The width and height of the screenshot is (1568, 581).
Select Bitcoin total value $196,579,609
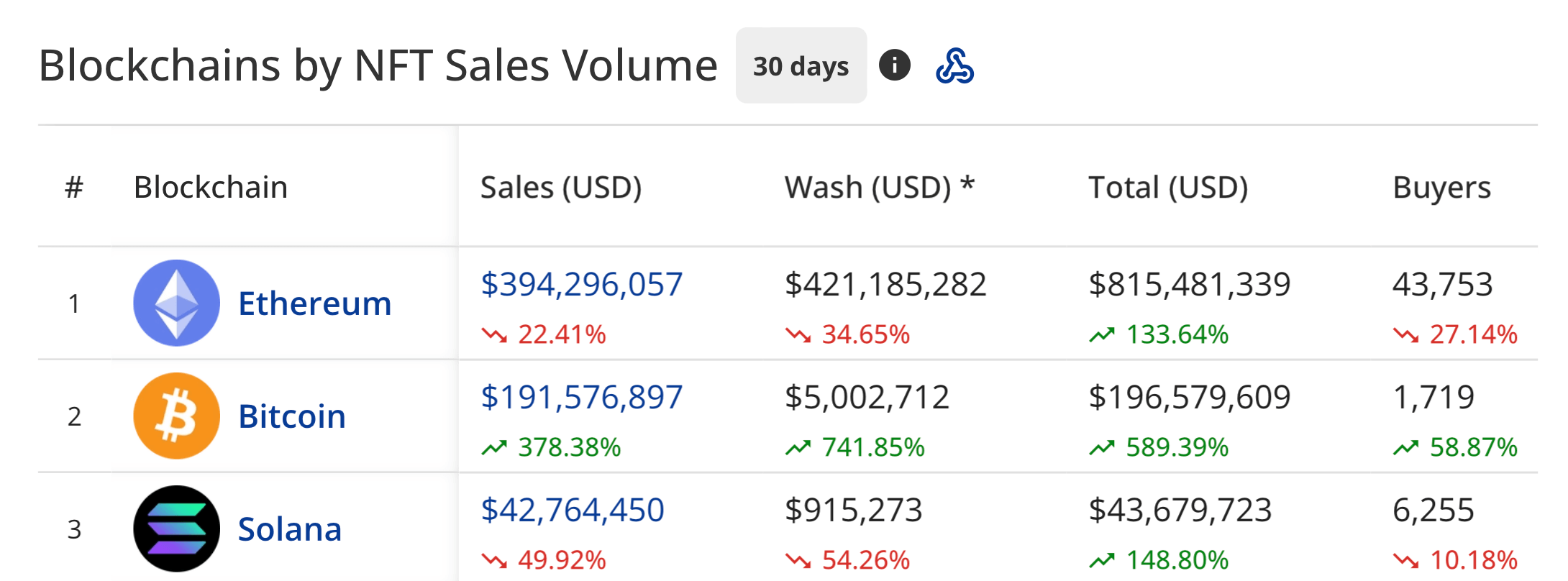[1190, 397]
